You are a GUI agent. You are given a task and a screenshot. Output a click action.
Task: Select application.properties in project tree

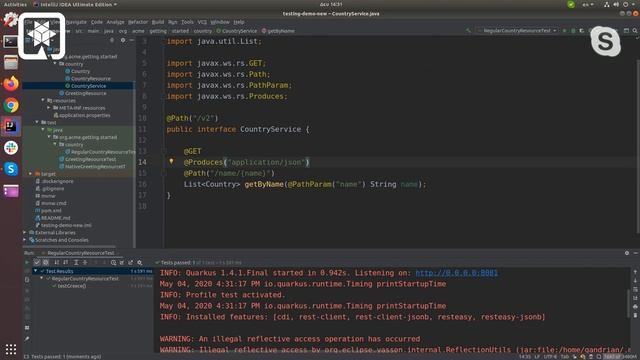pos(84,115)
